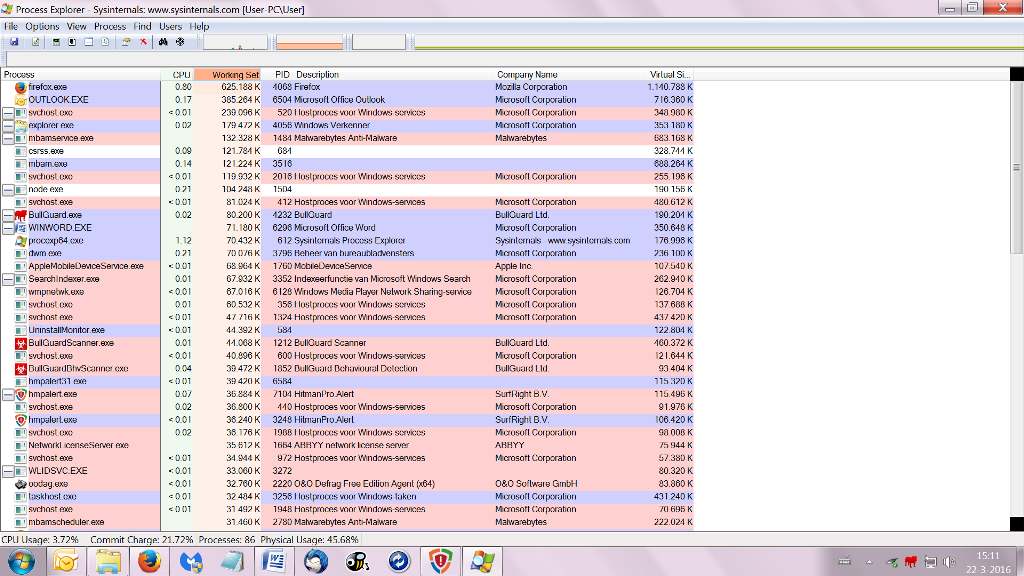Click the volume icon in system tray
This screenshot has height=576, width=1024.
[x=949, y=562]
